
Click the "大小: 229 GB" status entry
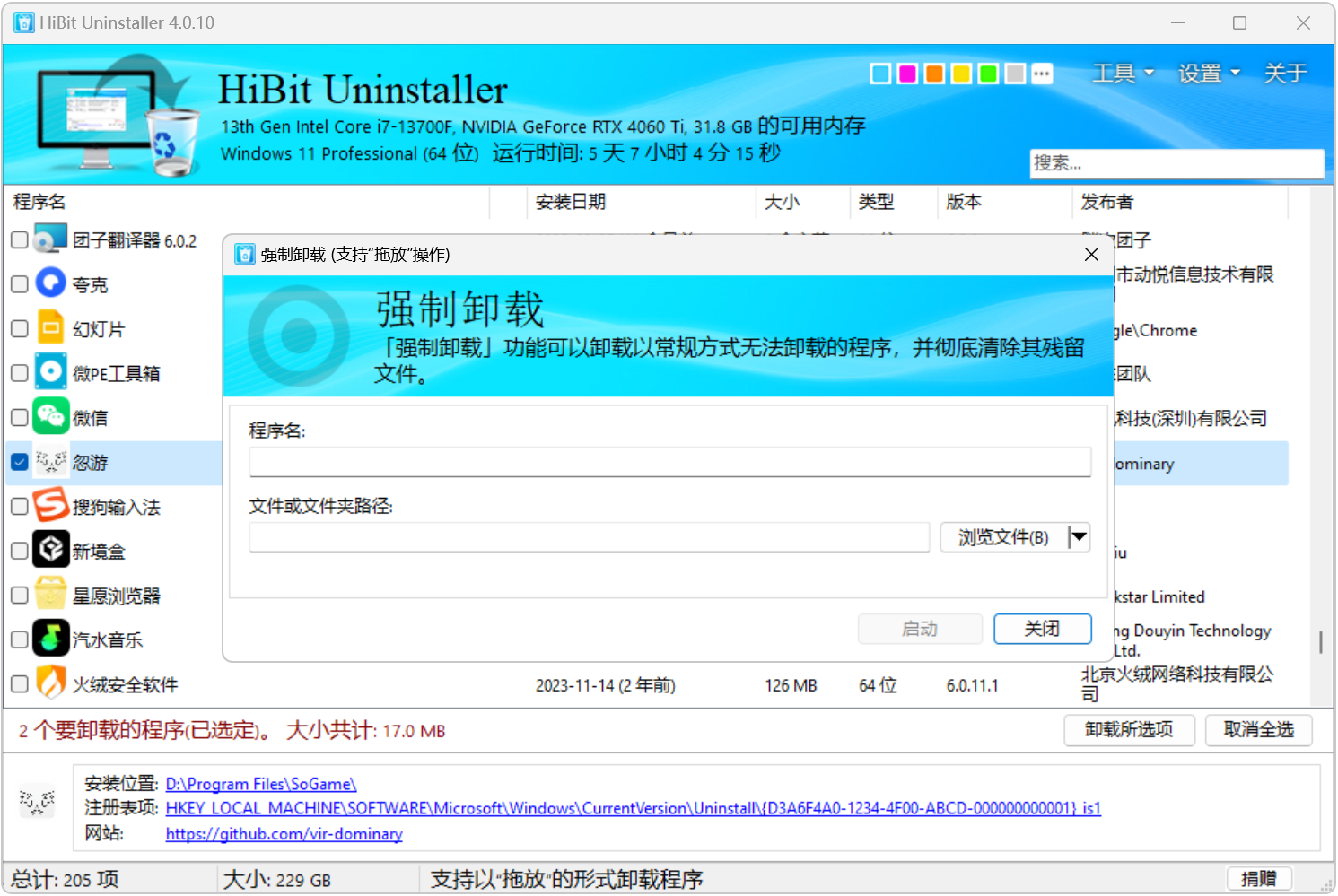277,880
